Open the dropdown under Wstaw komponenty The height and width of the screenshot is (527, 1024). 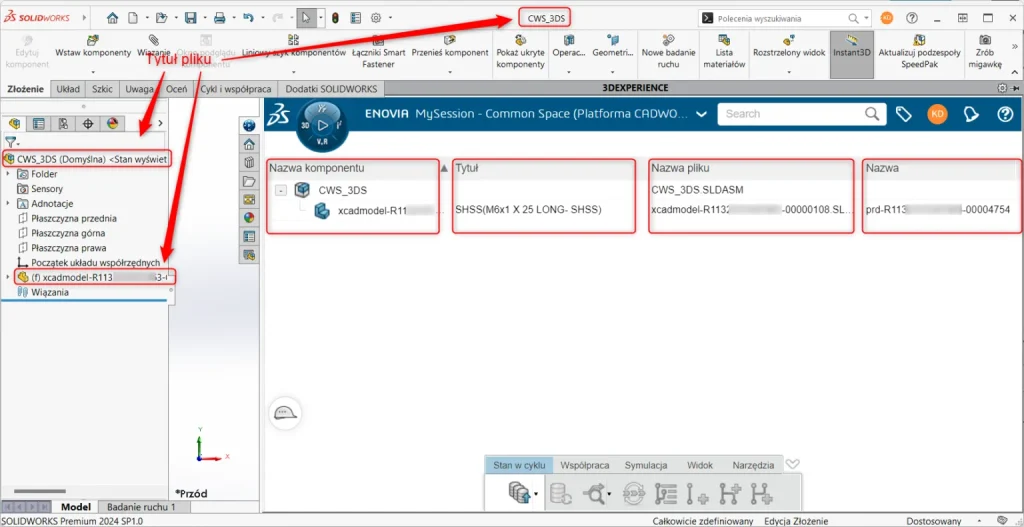pos(93,72)
